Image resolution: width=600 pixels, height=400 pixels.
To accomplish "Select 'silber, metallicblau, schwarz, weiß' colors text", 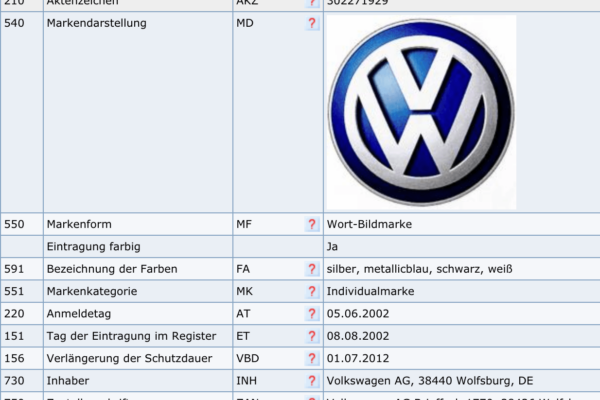I will coord(419,269).
